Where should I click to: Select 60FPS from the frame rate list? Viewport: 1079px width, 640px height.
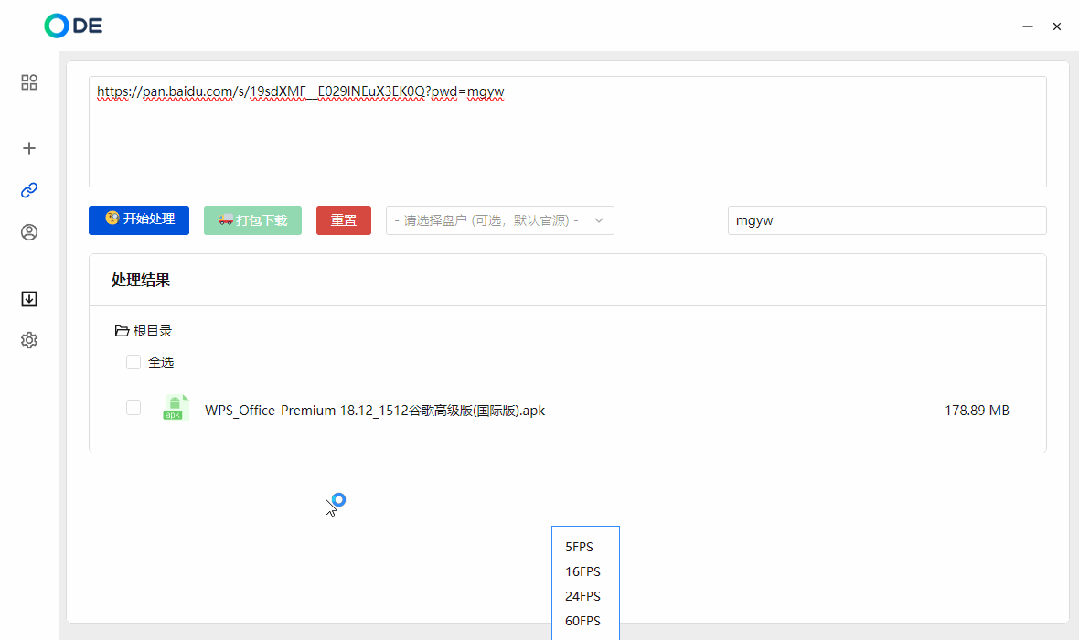[x=583, y=620]
